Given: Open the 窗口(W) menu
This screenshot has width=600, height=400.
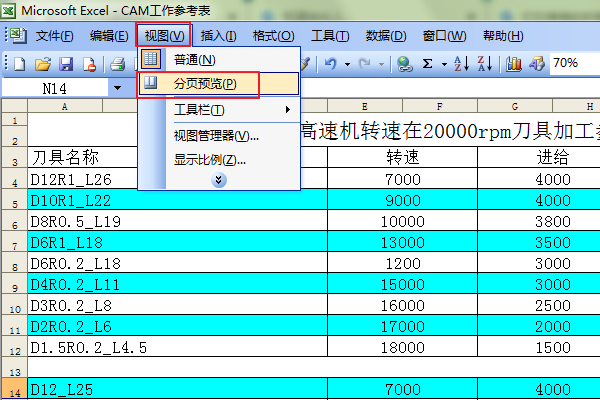Looking at the screenshot, I should coord(444,36).
